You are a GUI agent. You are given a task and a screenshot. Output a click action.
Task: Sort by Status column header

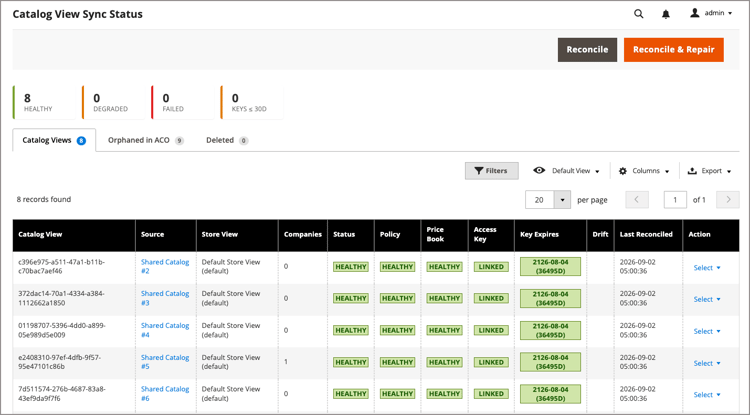click(351, 235)
